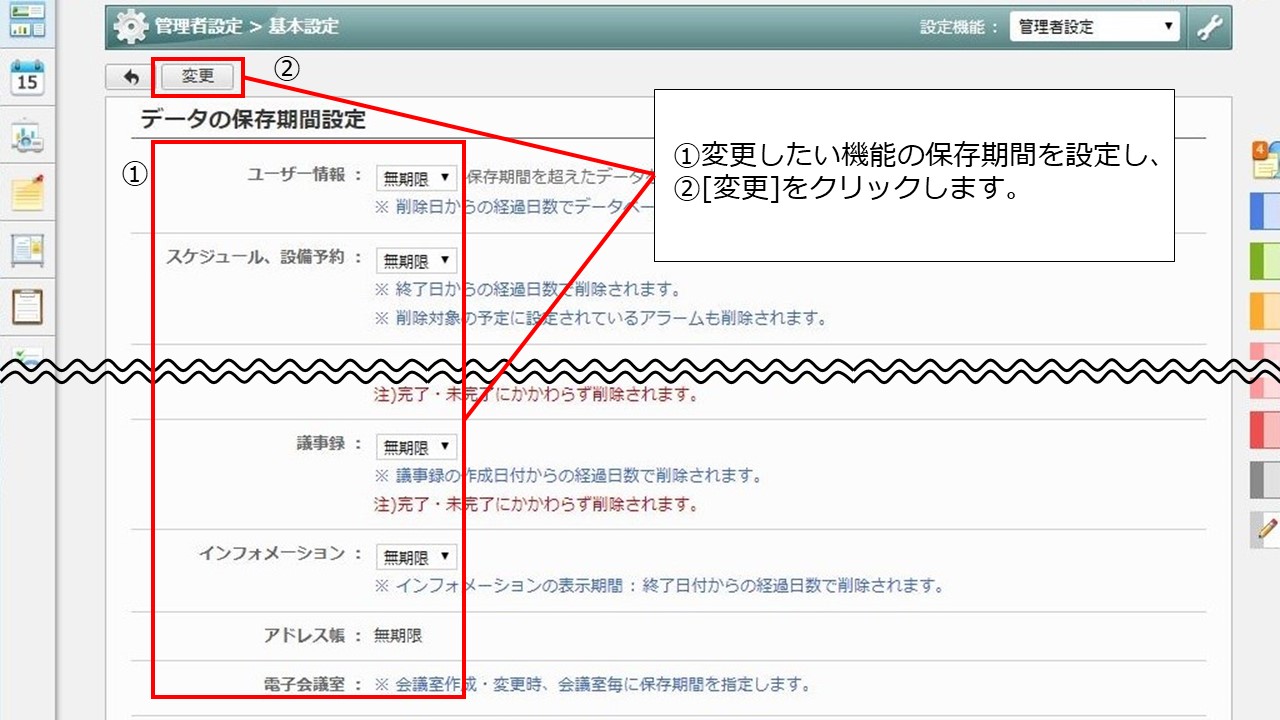
Task: Click the インフォメーションの表示期間 note text
Action: click(659, 585)
